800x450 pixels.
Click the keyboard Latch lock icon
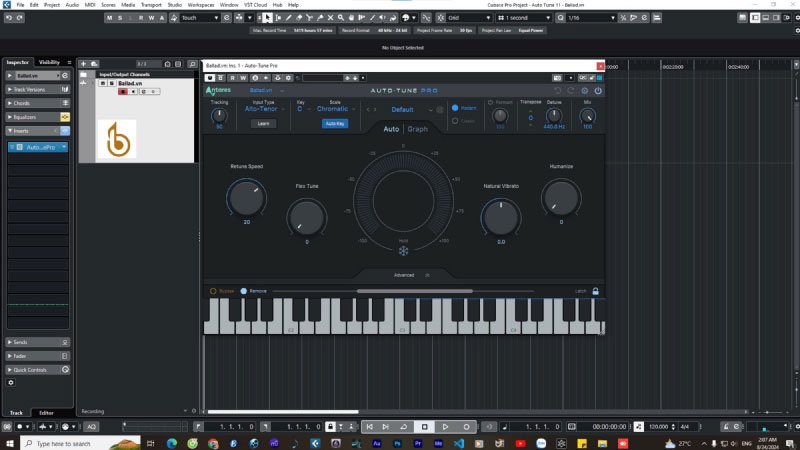click(595, 291)
